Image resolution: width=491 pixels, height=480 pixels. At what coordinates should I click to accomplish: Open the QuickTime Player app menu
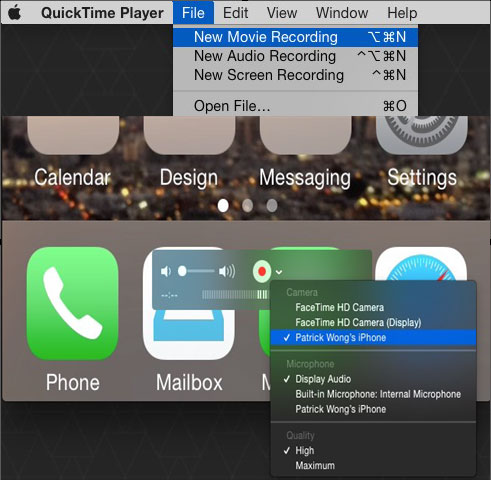click(102, 13)
